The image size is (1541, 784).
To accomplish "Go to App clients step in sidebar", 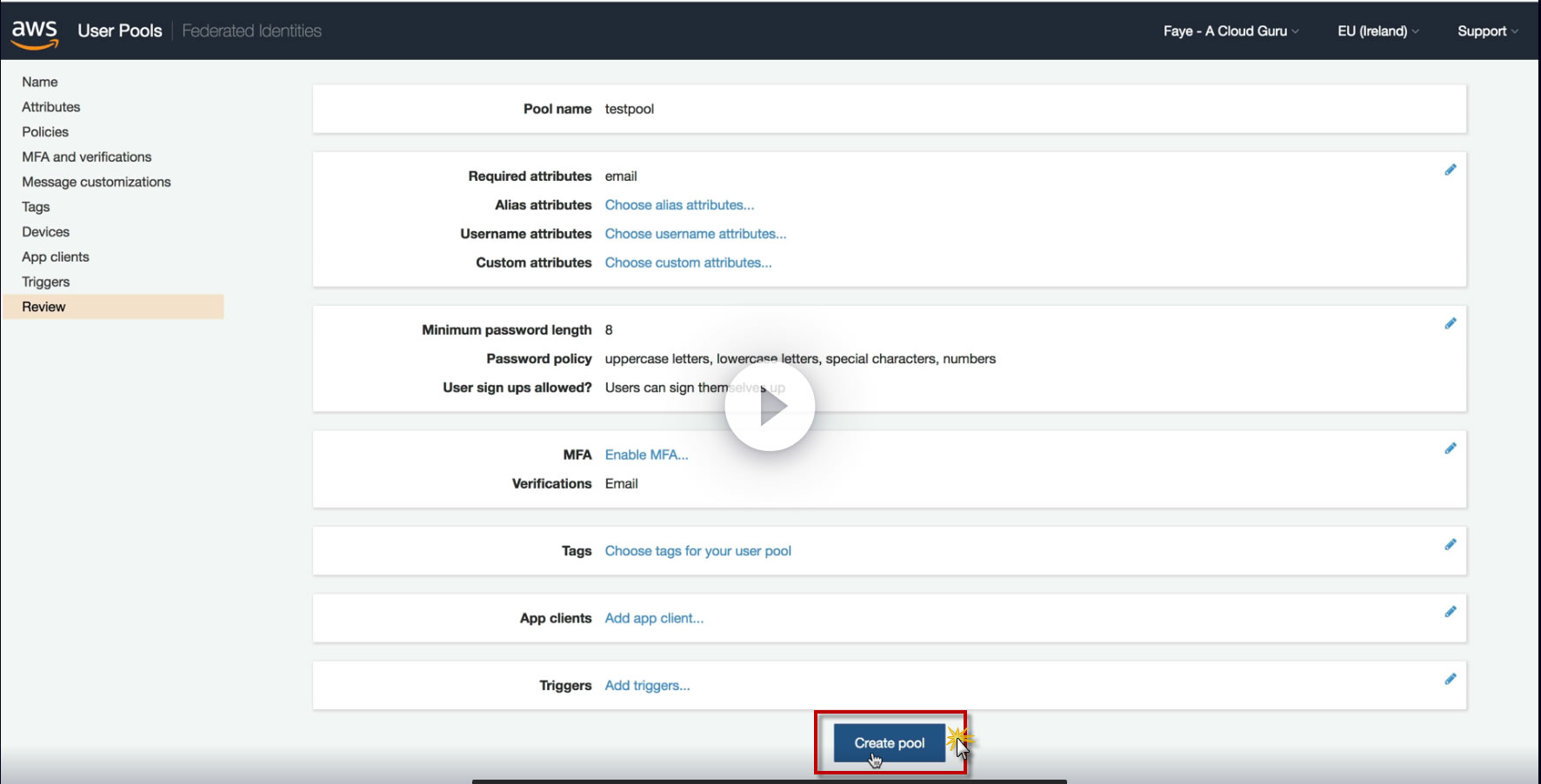I will 56,257.
